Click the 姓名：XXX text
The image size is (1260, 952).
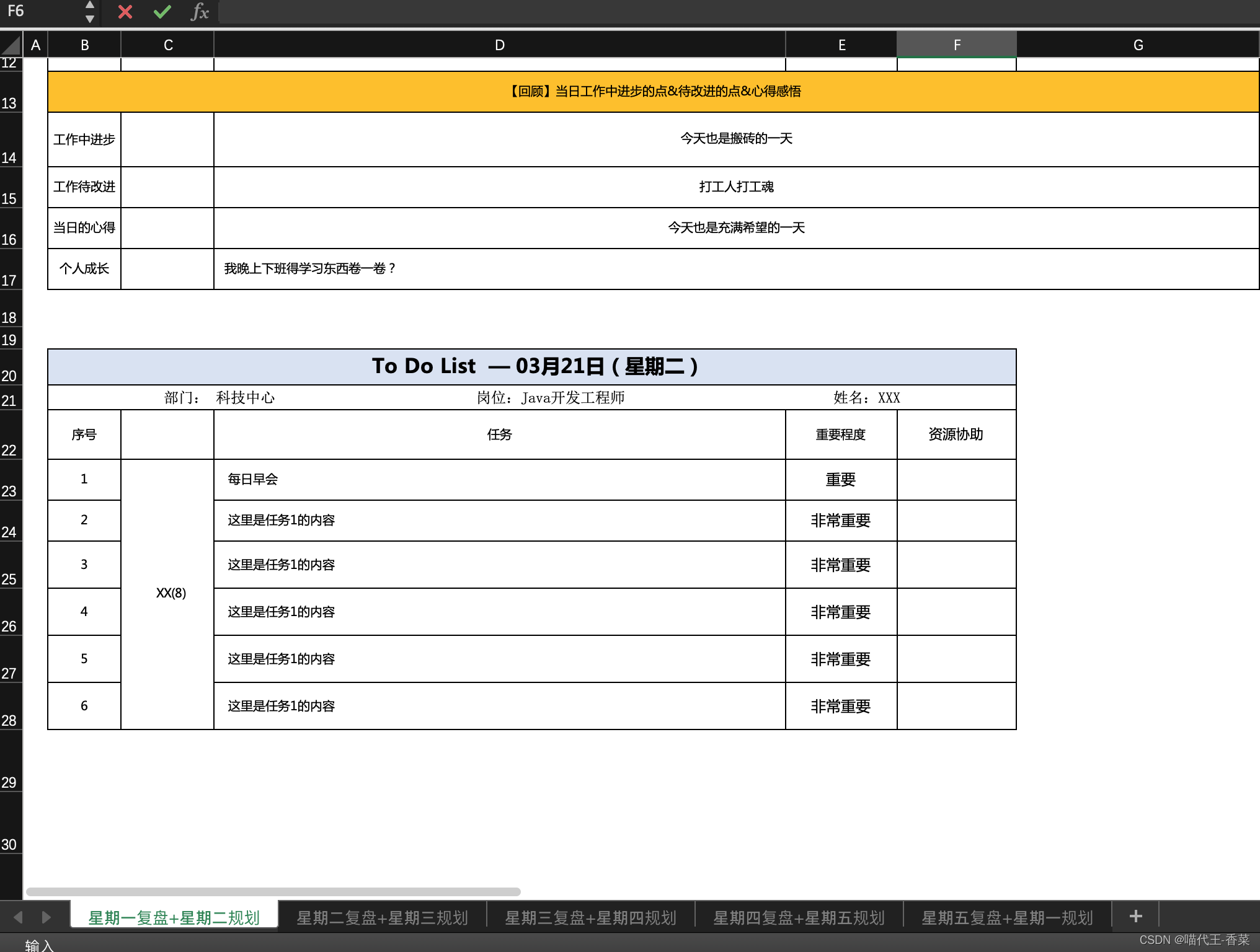click(867, 398)
